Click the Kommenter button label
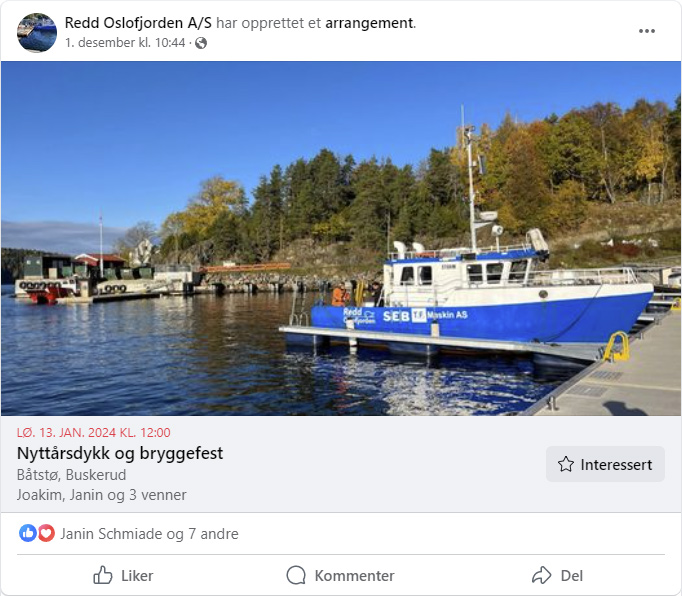 354,576
